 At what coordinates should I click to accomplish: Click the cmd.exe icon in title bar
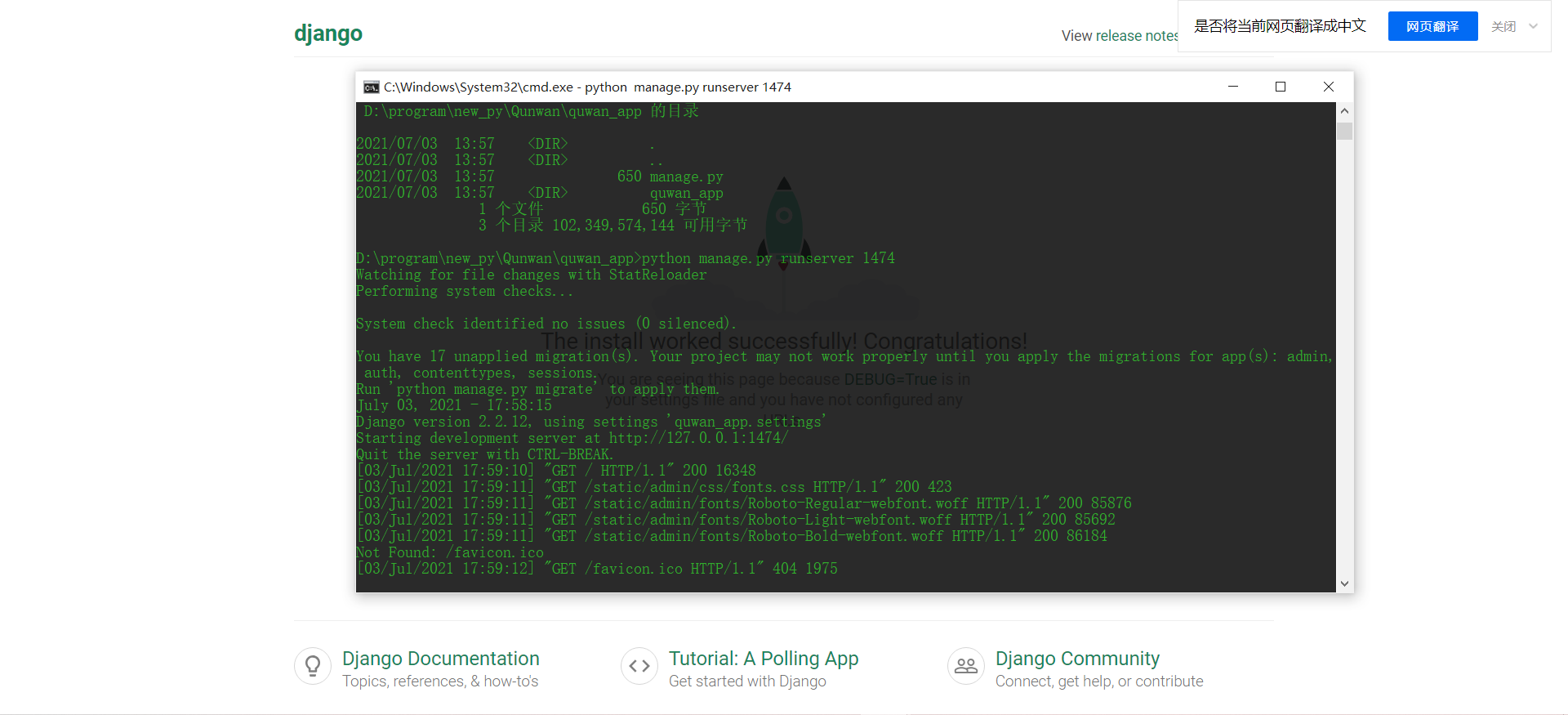pyautogui.click(x=372, y=87)
